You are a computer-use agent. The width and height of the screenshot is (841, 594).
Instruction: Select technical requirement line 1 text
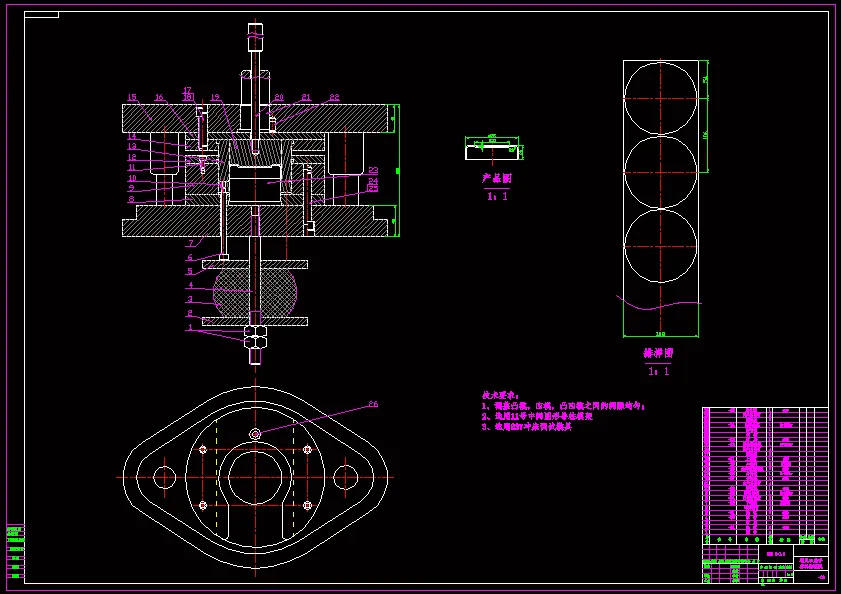(x=563, y=406)
